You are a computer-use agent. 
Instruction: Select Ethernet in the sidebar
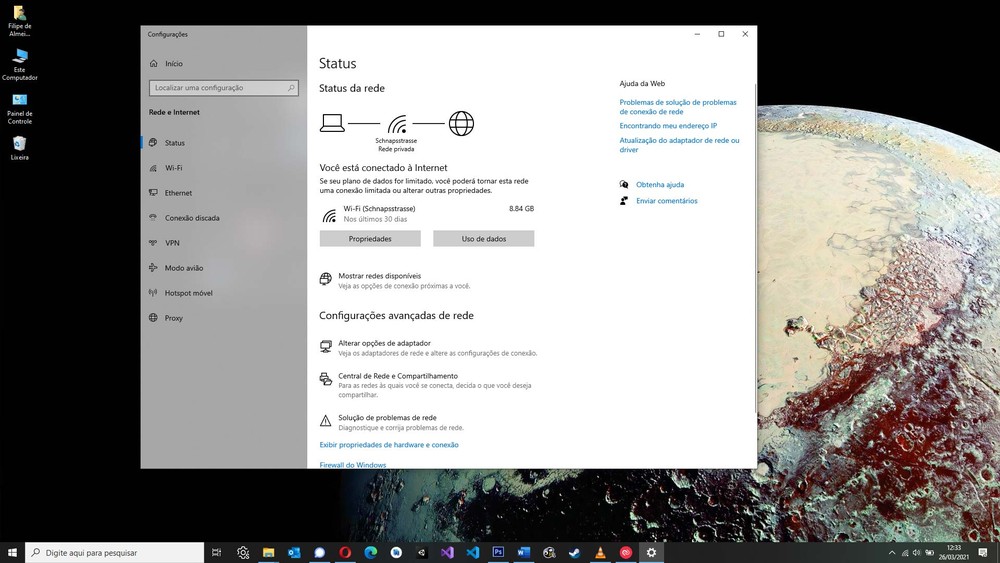(178, 193)
